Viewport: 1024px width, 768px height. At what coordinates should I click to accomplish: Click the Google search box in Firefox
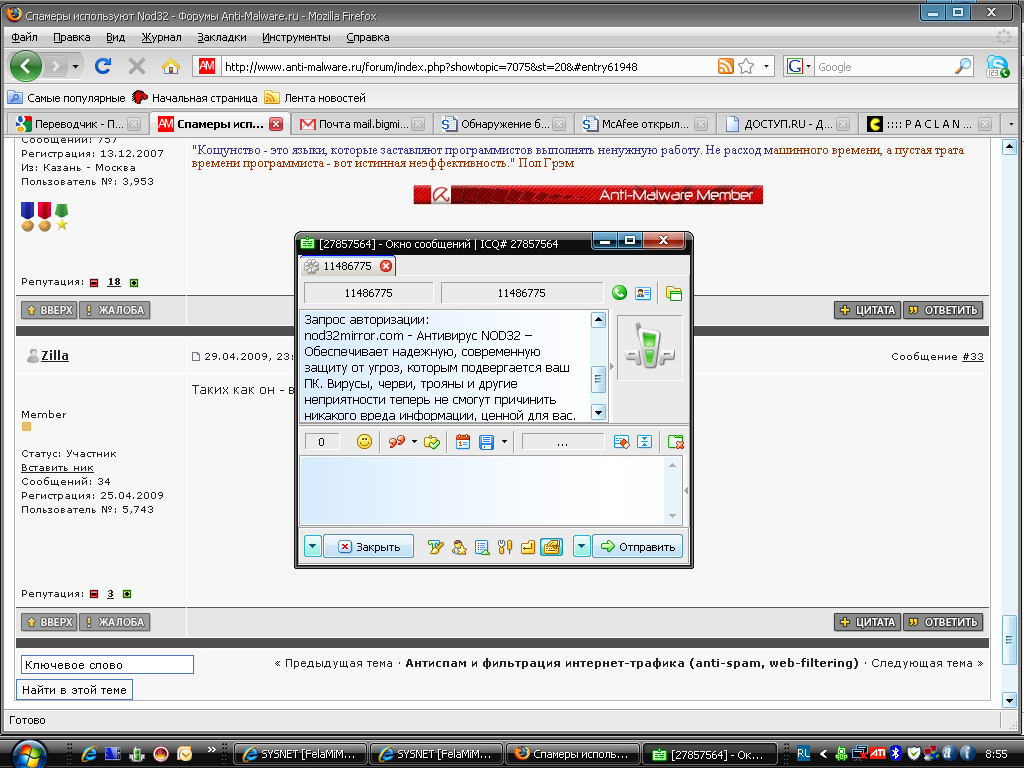point(884,67)
